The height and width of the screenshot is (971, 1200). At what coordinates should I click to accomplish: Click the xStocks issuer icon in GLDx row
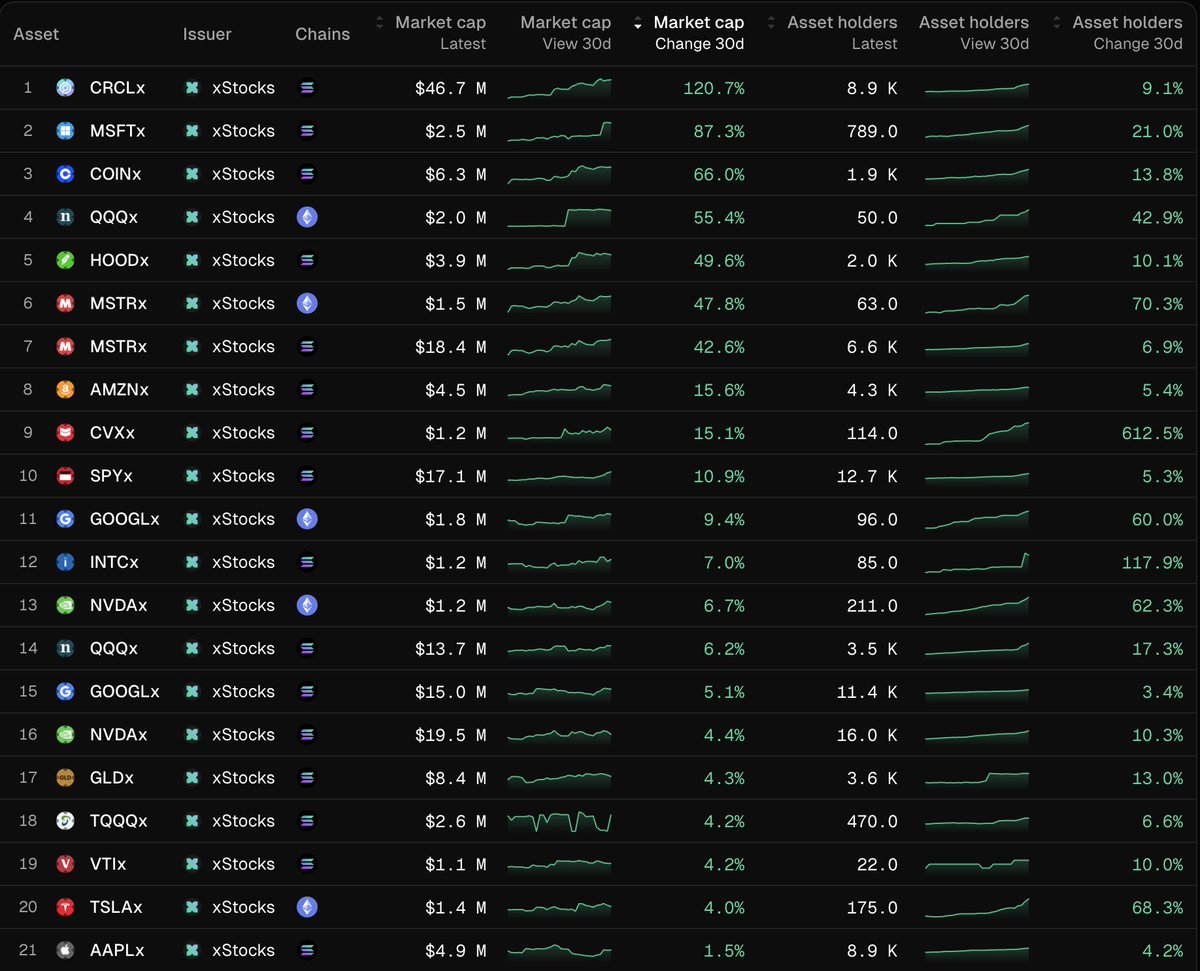pyautogui.click(x=192, y=778)
